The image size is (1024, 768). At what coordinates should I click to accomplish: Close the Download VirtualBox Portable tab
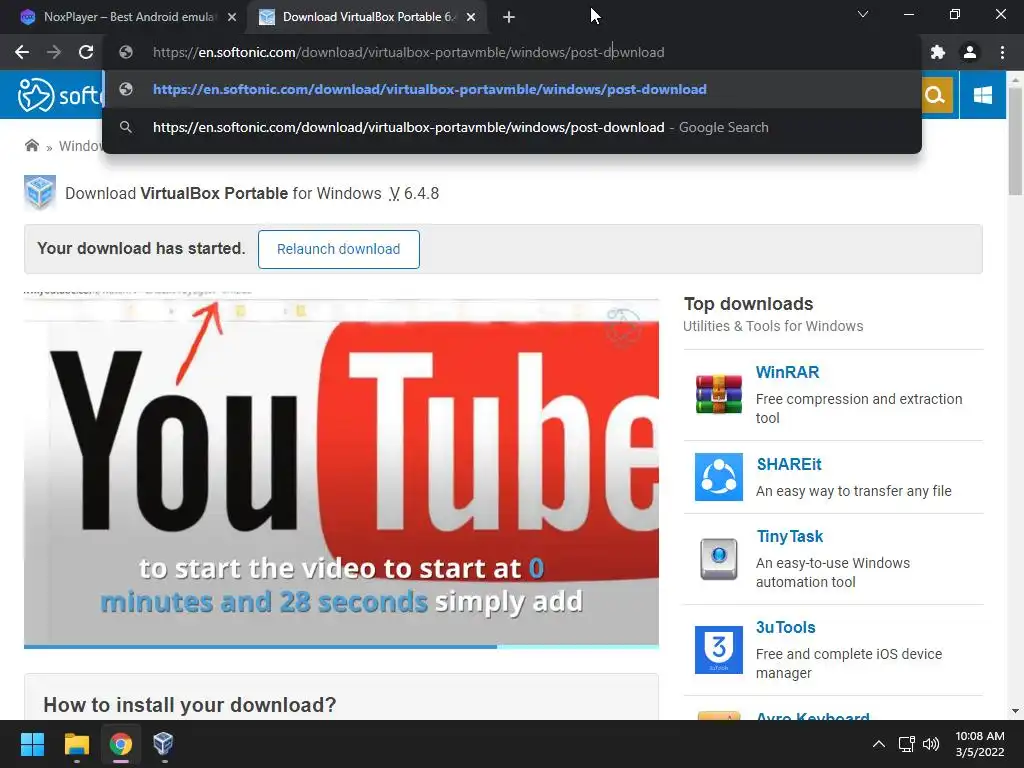[x=471, y=18]
